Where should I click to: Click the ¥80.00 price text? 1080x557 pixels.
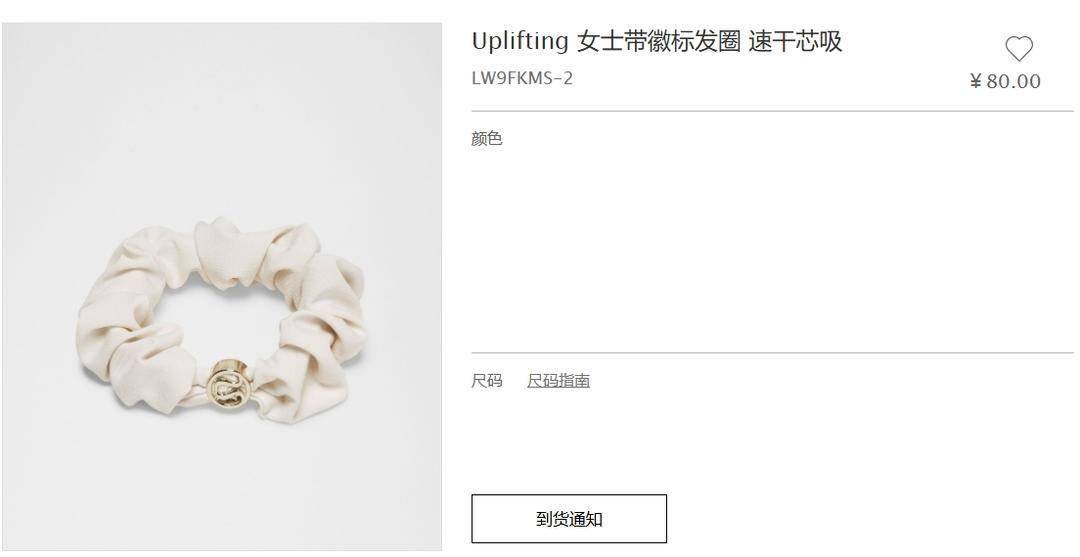[1005, 81]
